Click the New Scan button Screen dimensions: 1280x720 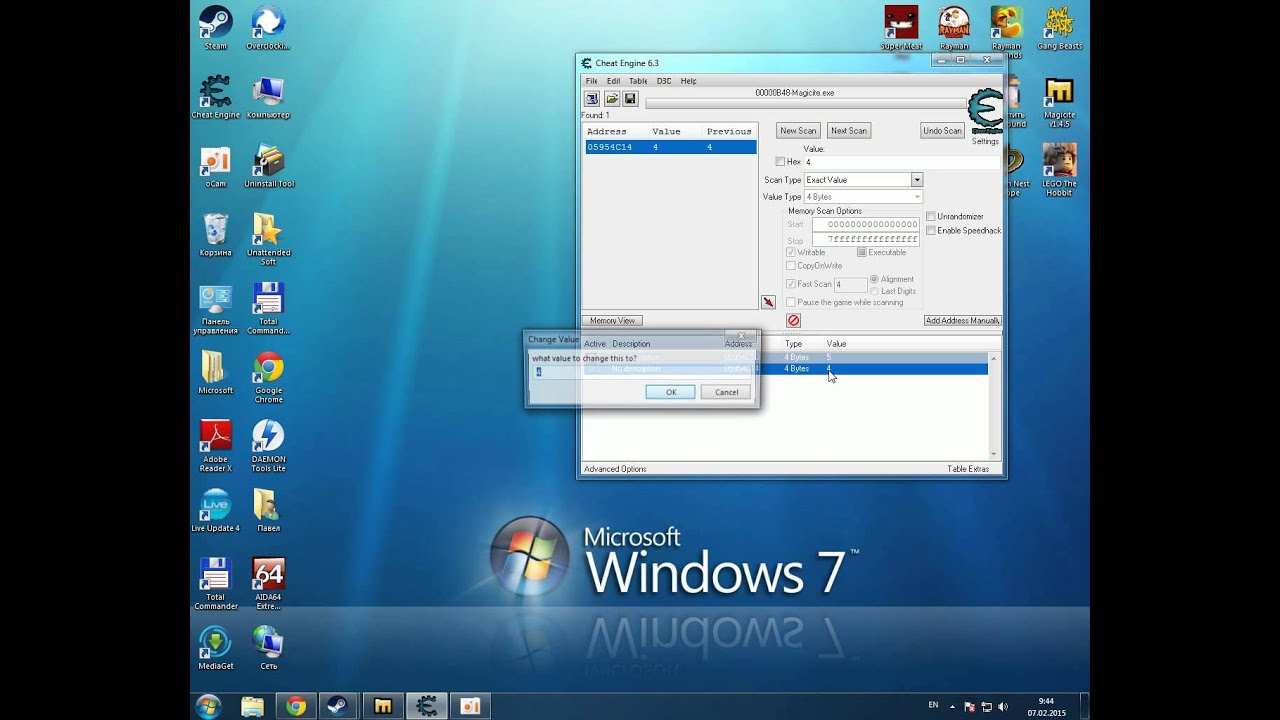click(798, 131)
